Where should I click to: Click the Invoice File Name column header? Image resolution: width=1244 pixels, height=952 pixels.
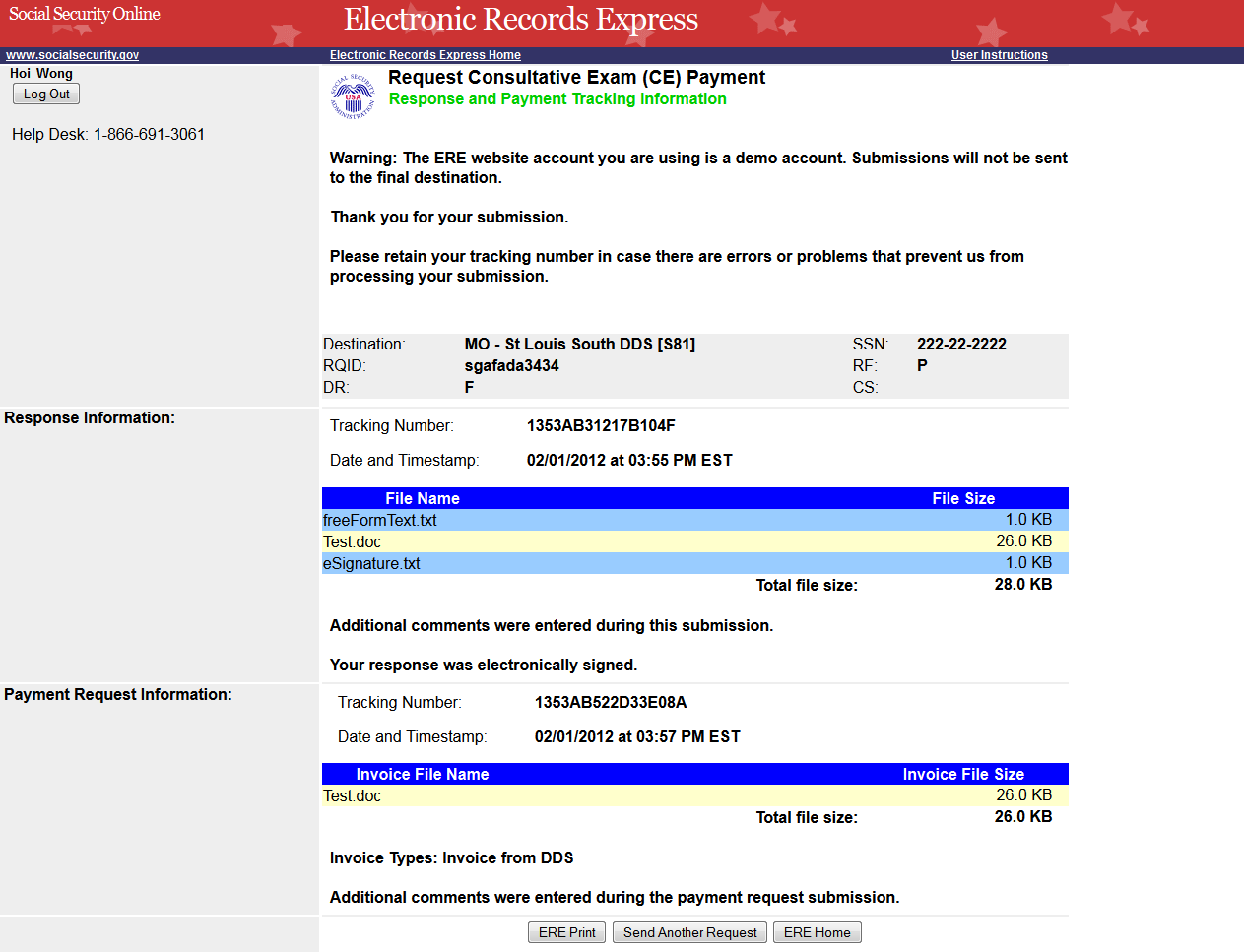tap(422, 774)
